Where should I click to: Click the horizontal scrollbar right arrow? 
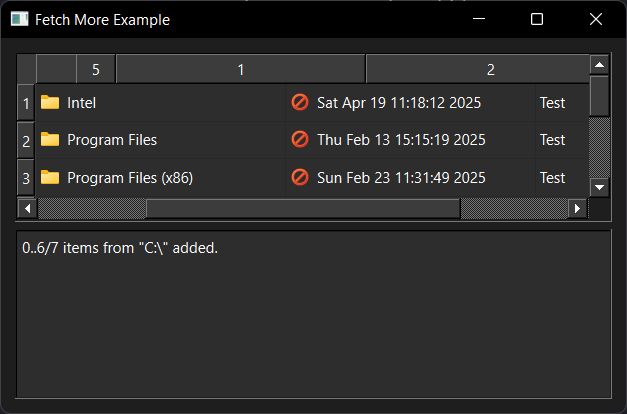click(577, 208)
